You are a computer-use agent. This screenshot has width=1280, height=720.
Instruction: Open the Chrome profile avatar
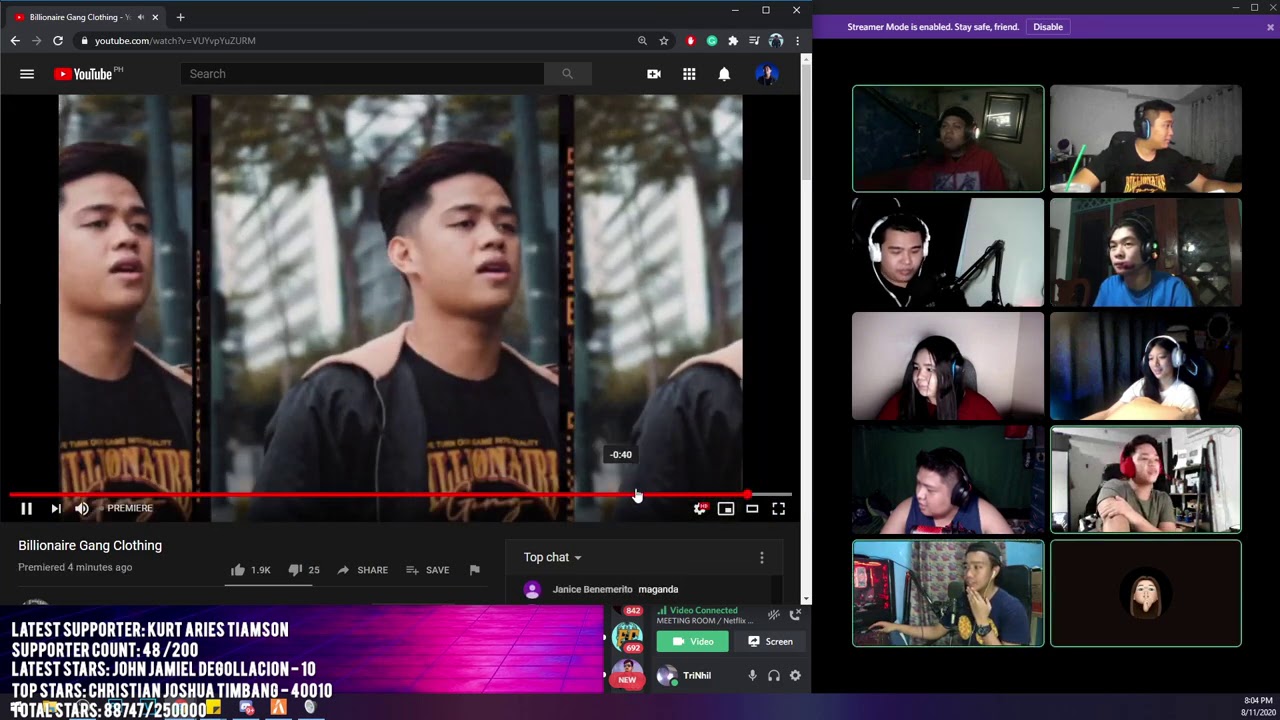click(776, 41)
